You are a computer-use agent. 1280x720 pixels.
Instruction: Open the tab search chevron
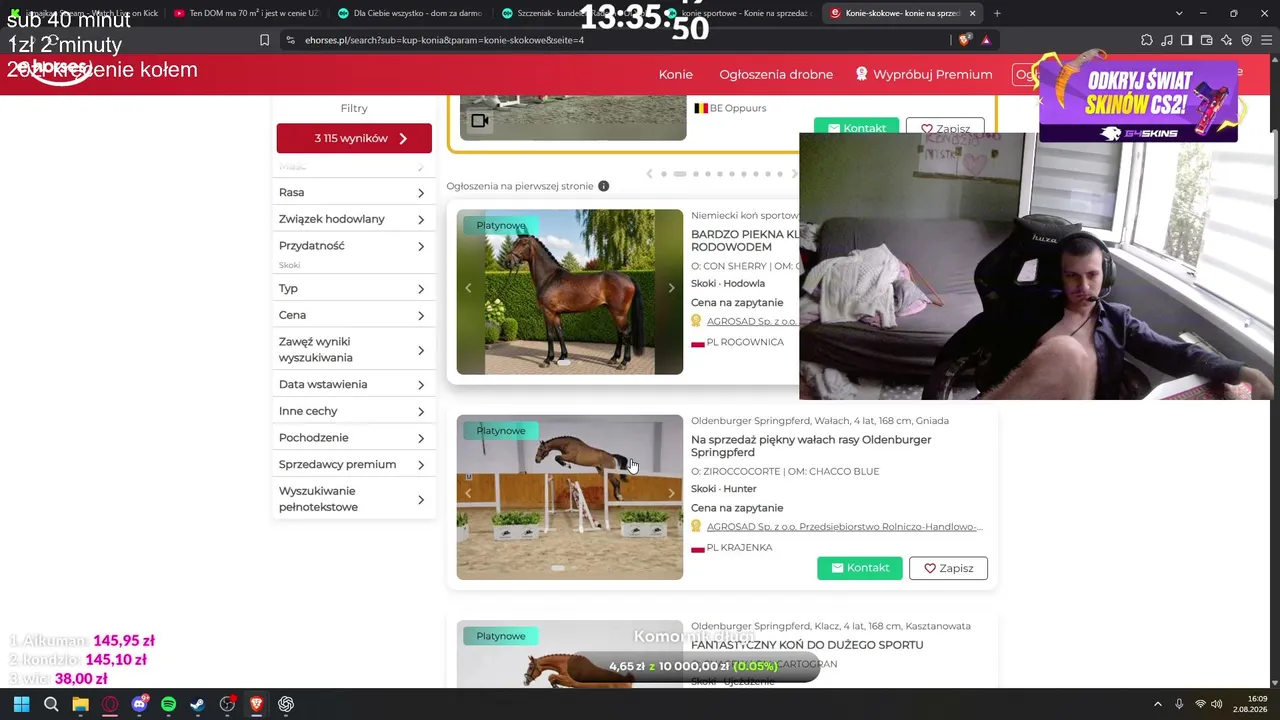click(x=1179, y=13)
